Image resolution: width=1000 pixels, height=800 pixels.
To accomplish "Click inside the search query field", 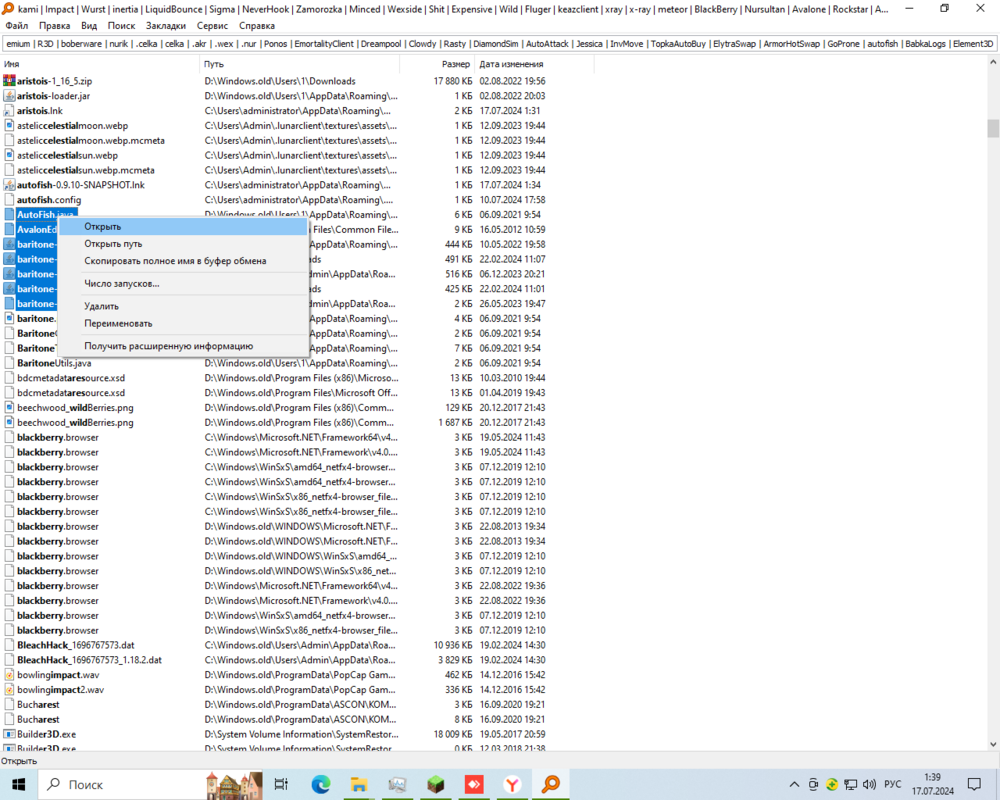I will coord(499,44).
